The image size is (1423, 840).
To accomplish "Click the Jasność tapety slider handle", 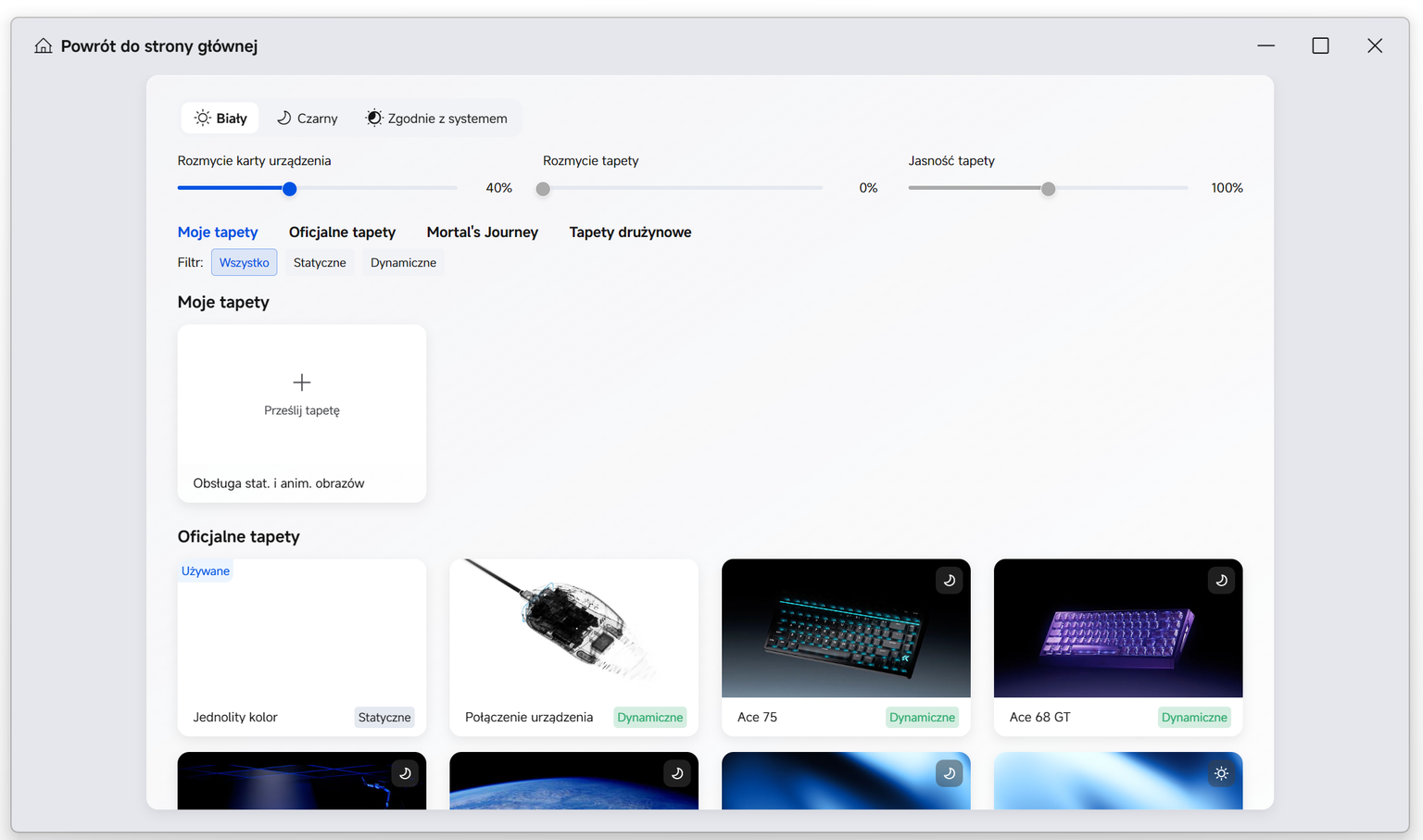I will (1048, 189).
